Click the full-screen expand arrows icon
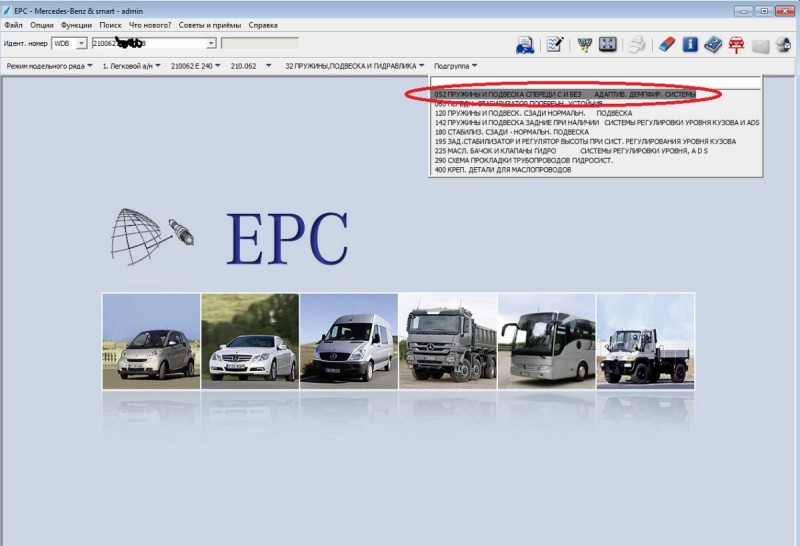Image resolution: width=800 pixels, height=546 pixels. pos(608,44)
